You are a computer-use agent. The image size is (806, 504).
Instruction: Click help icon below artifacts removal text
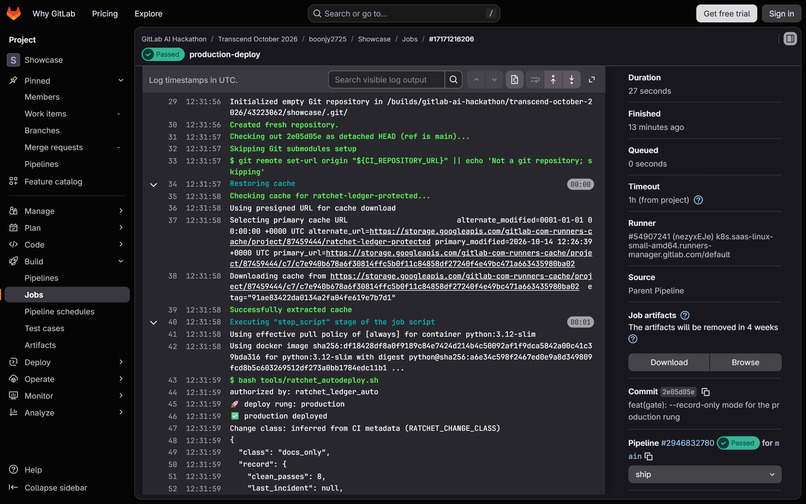(633, 339)
